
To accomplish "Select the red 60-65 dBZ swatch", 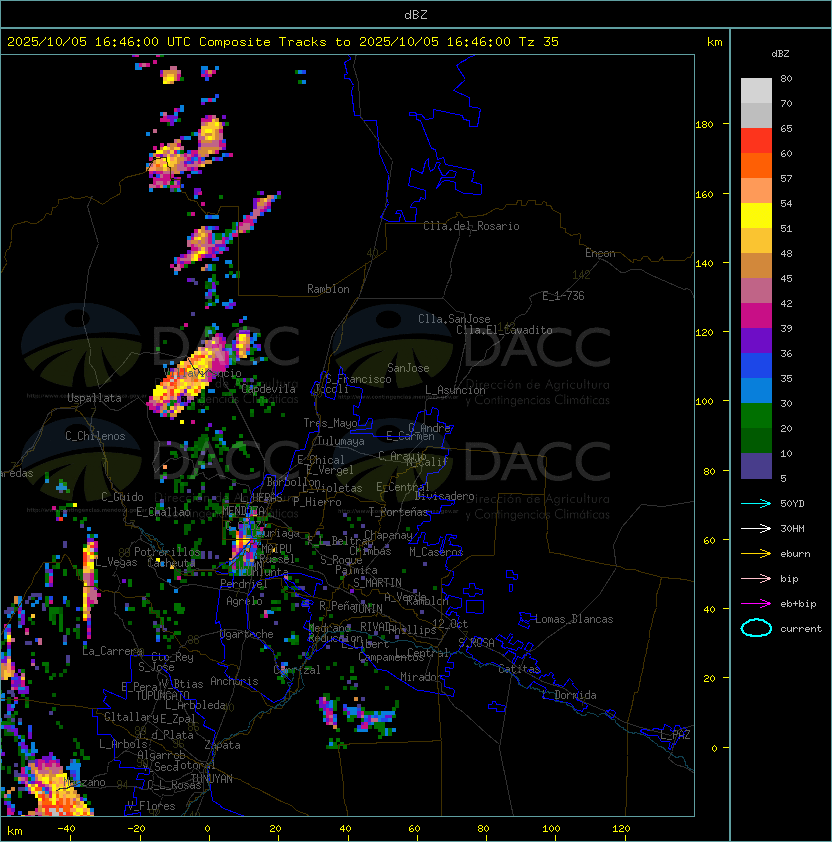I will coord(756,141).
